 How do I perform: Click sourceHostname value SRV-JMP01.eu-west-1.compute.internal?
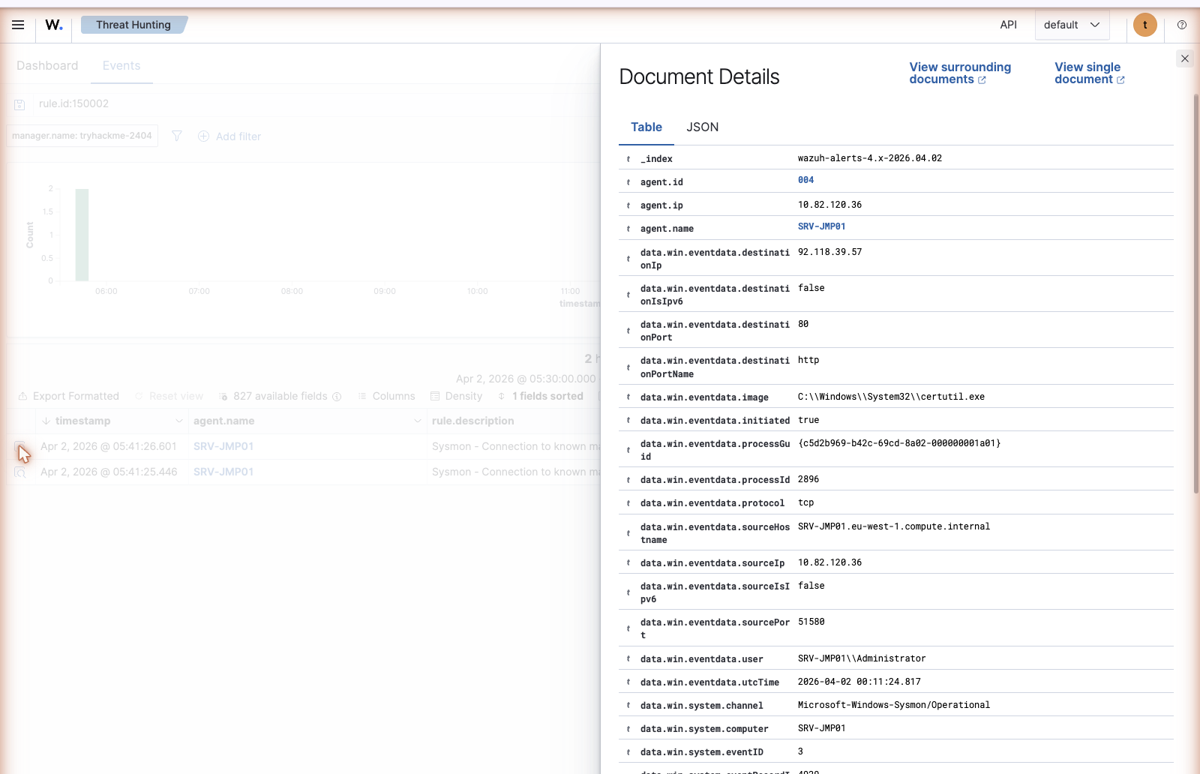(x=894, y=526)
